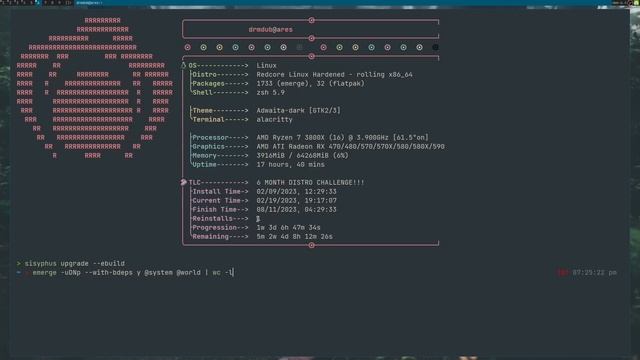Select the OS value 'Linux'

coord(267,65)
